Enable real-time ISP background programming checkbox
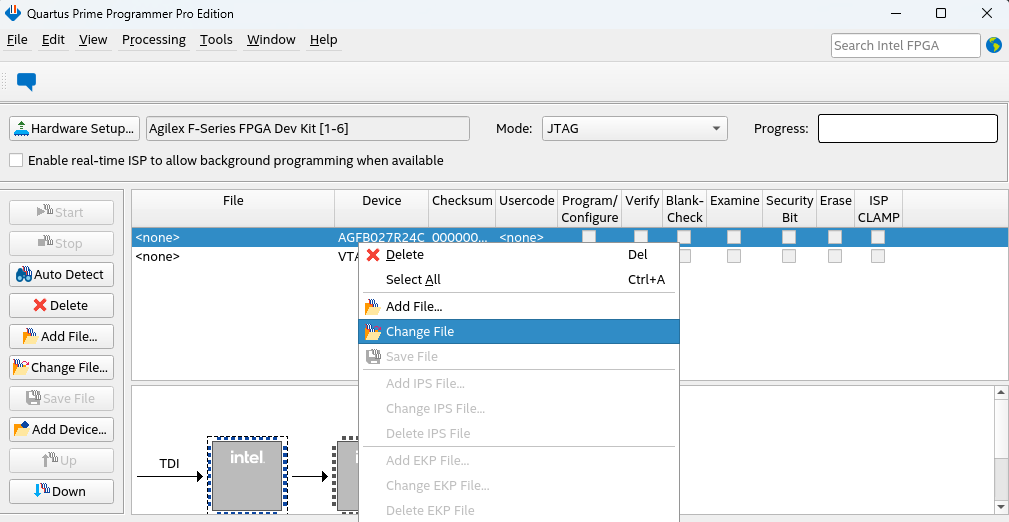The image size is (1009, 522). click(x=16, y=160)
